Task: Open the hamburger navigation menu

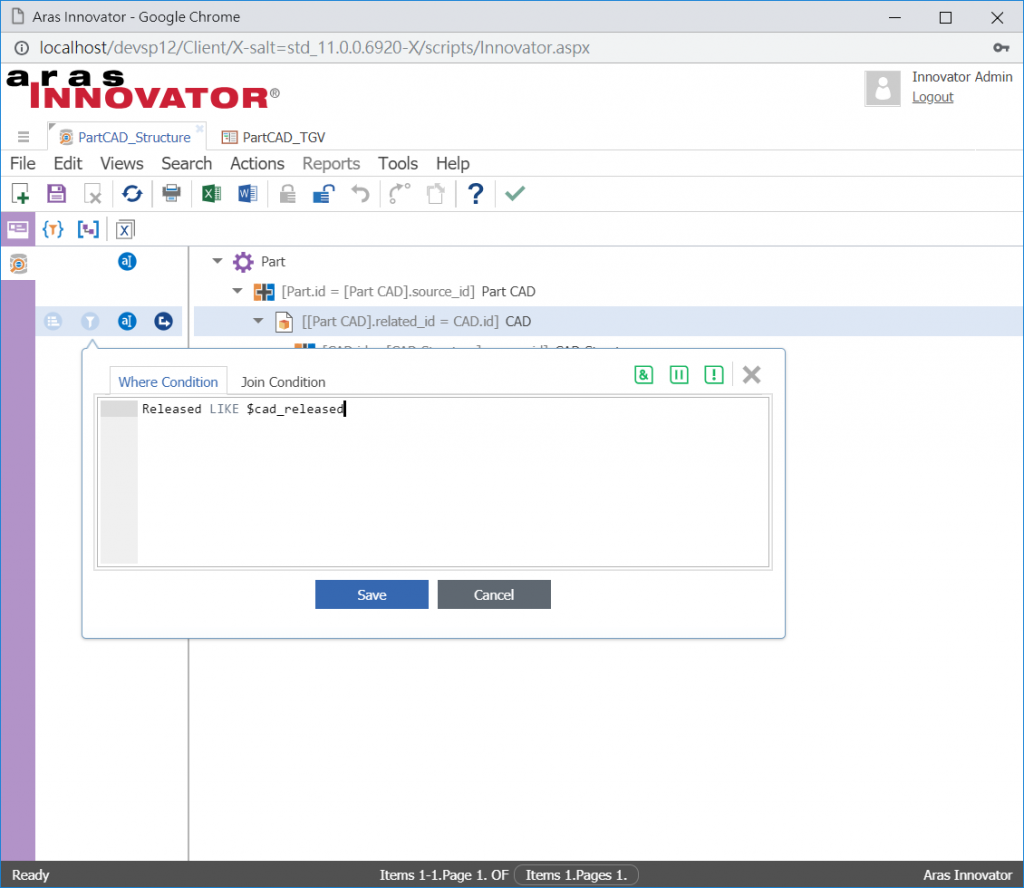Action: [x=24, y=136]
